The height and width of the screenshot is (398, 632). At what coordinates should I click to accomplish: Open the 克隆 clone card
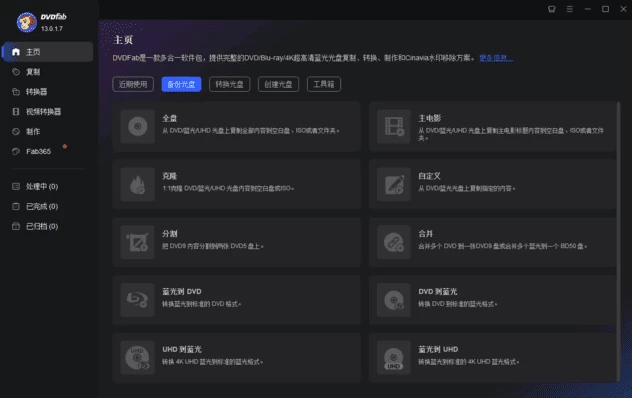click(x=237, y=184)
